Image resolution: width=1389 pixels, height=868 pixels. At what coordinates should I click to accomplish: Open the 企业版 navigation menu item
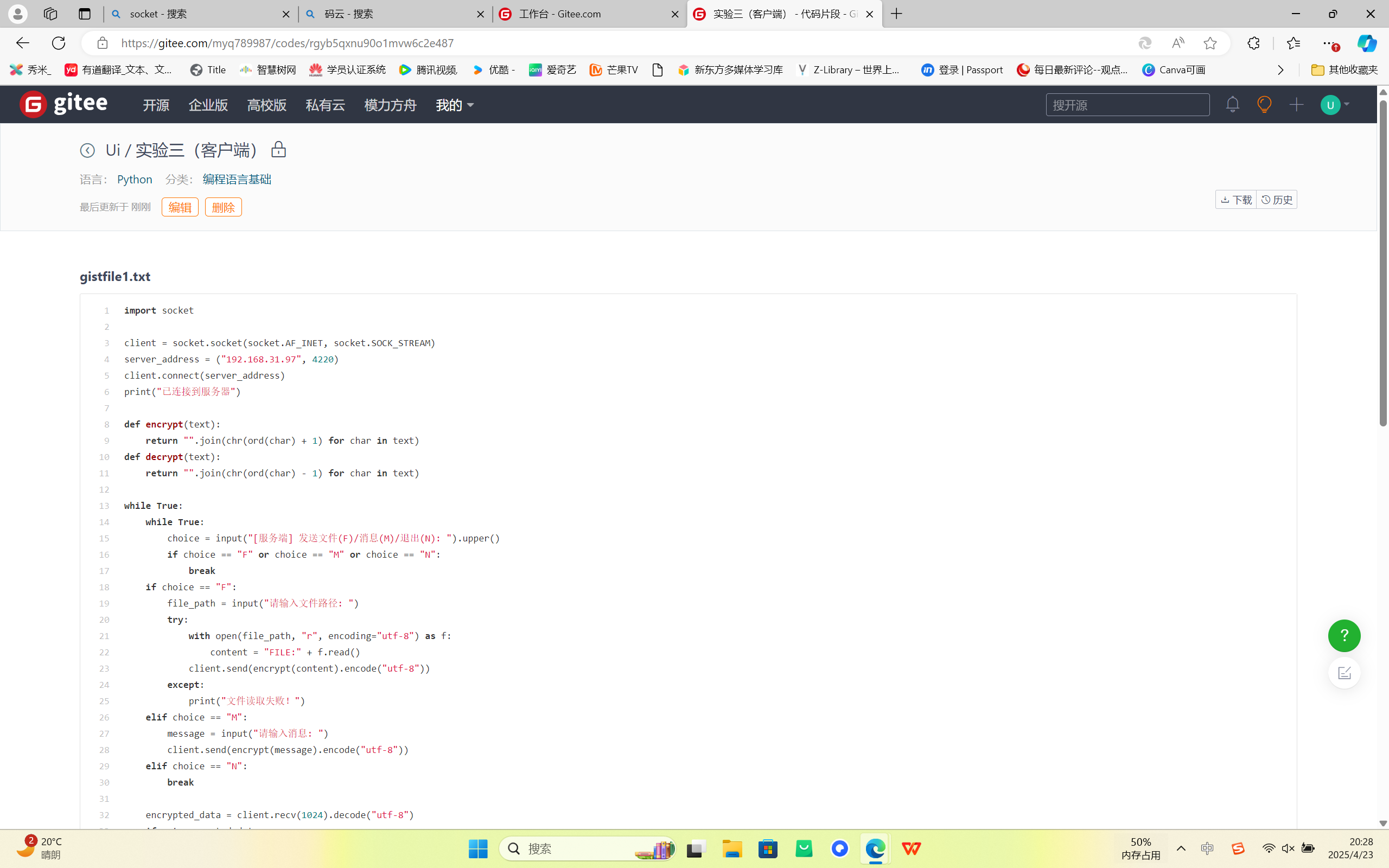pos(208,105)
